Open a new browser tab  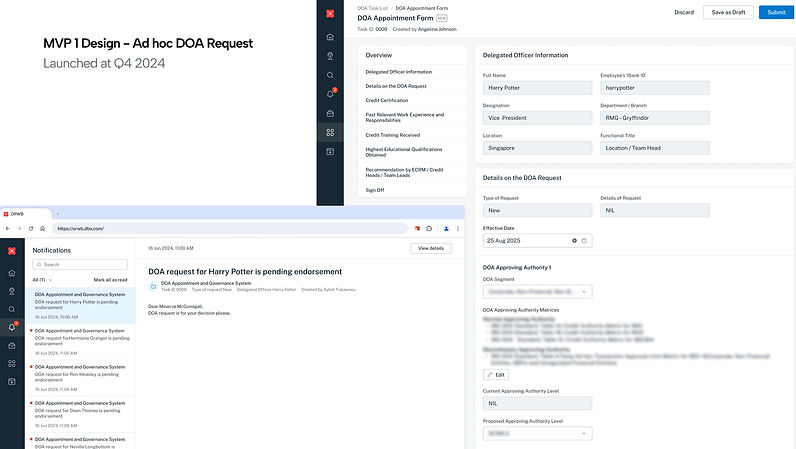tap(57, 214)
